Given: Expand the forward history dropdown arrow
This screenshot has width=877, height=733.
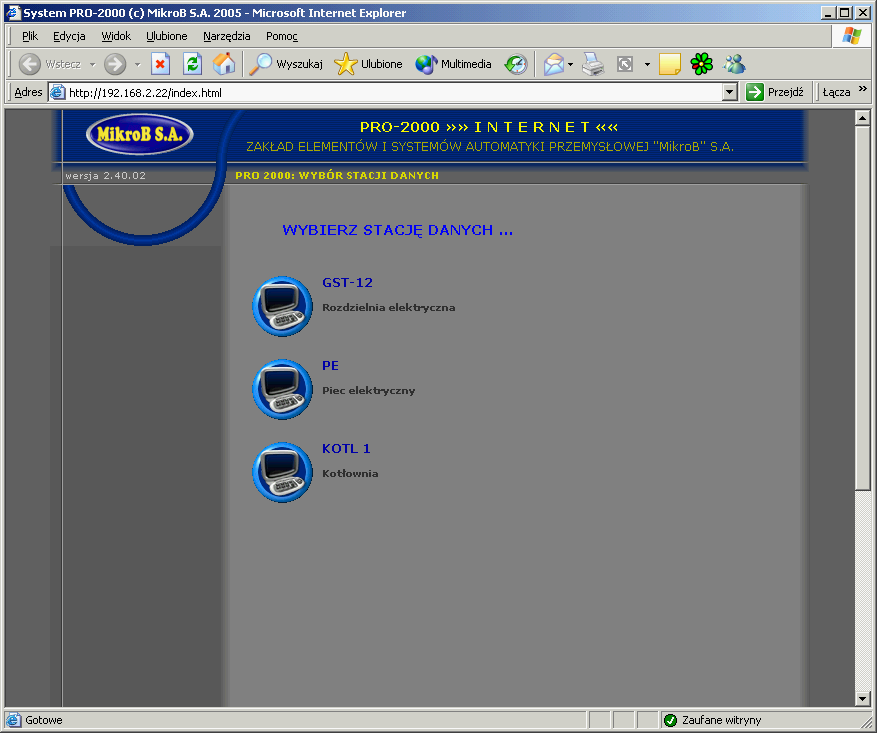Looking at the screenshot, I should [138, 64].
